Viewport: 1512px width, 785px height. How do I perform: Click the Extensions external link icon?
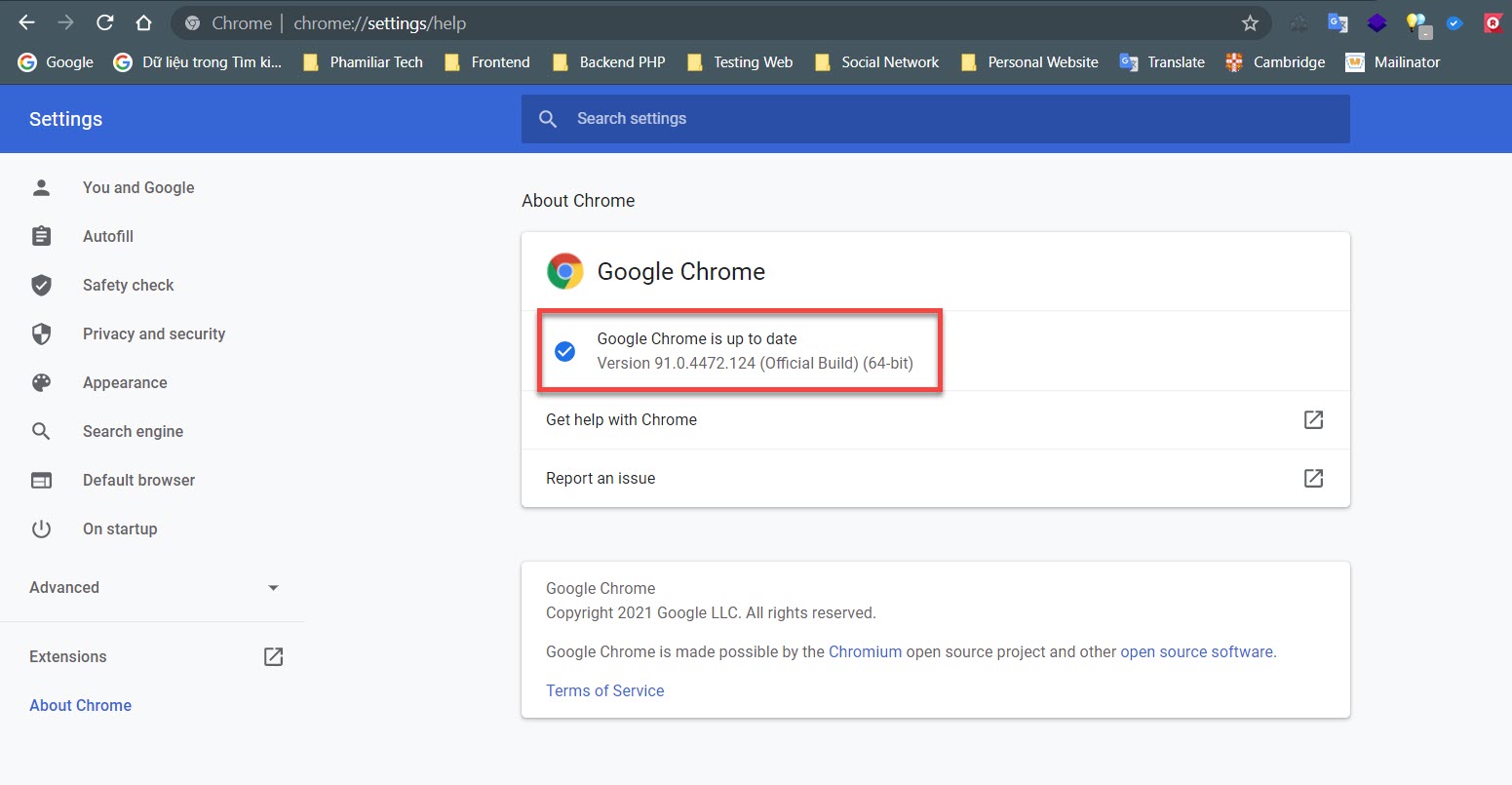tap(274, 656)
